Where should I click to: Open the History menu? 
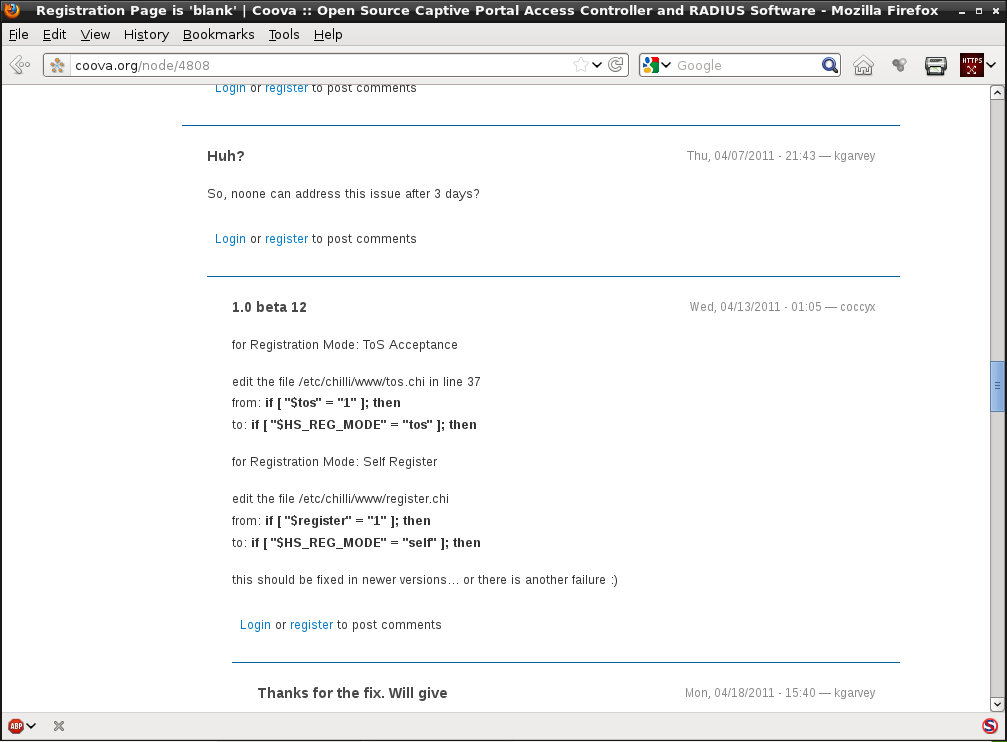pos(146,35)
